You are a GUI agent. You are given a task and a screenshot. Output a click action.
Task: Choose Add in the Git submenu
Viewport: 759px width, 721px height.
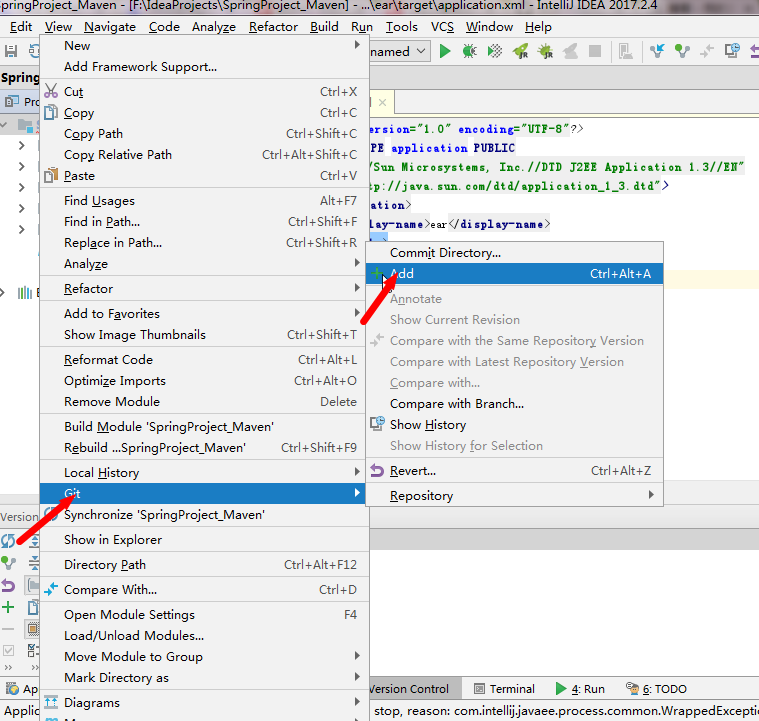(514, 274)
